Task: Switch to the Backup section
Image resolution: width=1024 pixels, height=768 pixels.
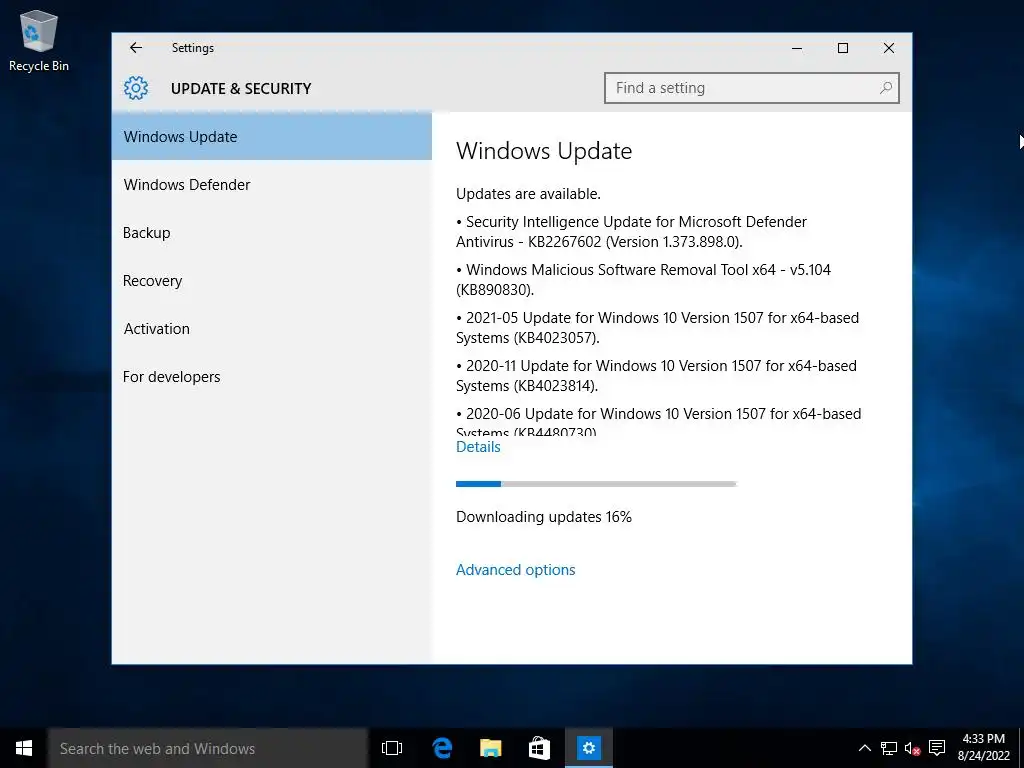Action: click(272, 232)
